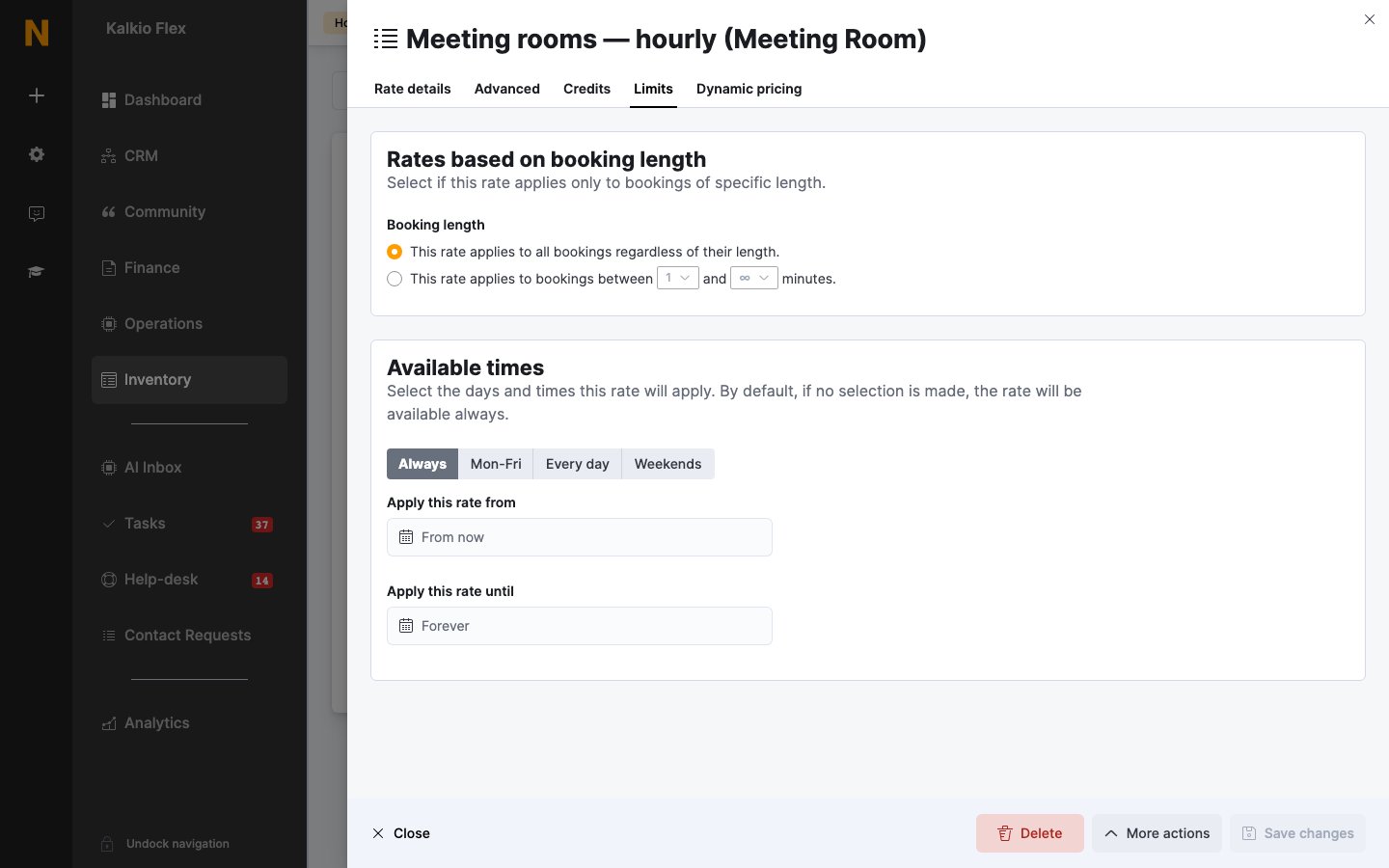
Task: Click the CRM hierarchy icon
Action: [x=109, y=156]
